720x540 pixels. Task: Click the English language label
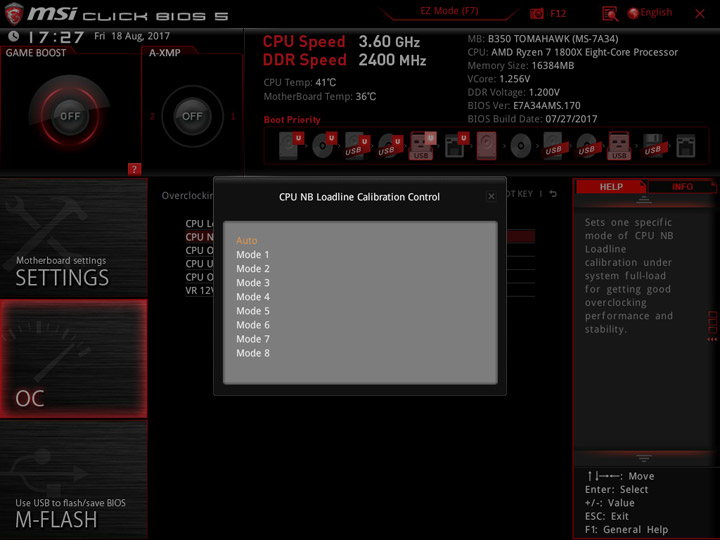(x=656, y=12)
